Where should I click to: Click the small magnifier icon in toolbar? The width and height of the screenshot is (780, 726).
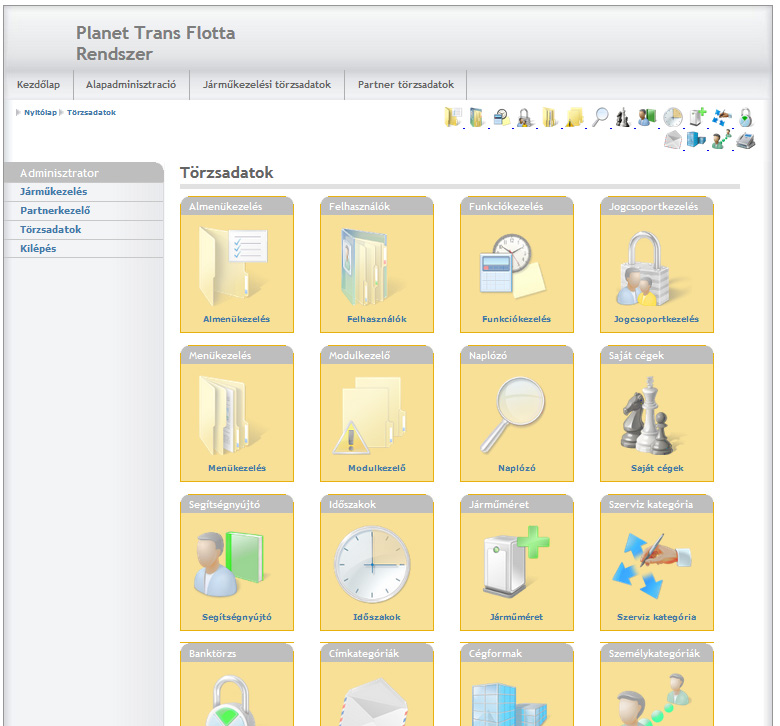(600, 117)
